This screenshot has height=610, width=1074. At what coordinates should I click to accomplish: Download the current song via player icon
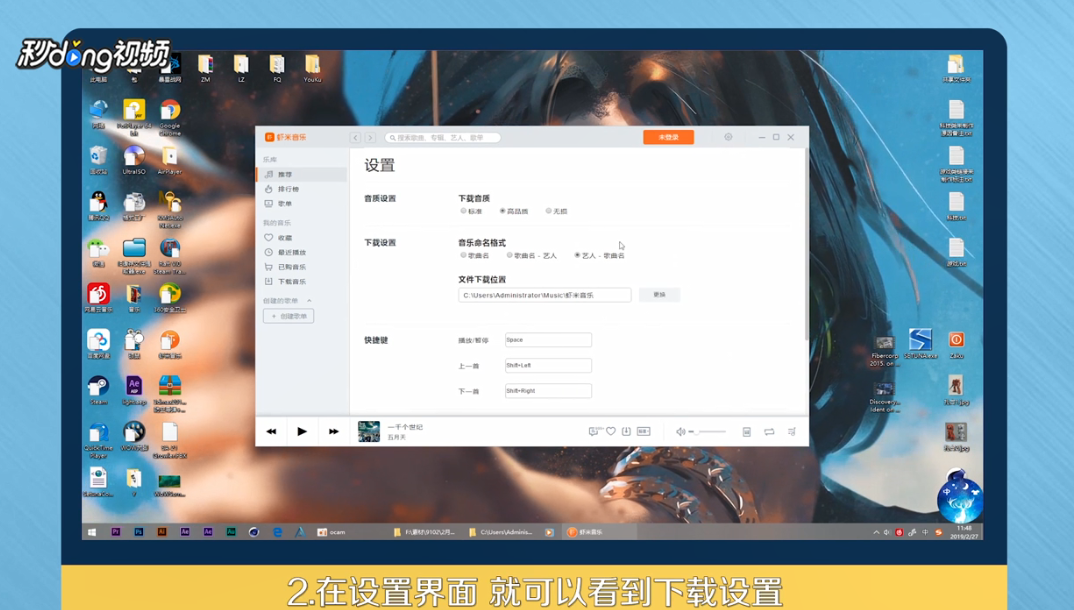point(626,431)
